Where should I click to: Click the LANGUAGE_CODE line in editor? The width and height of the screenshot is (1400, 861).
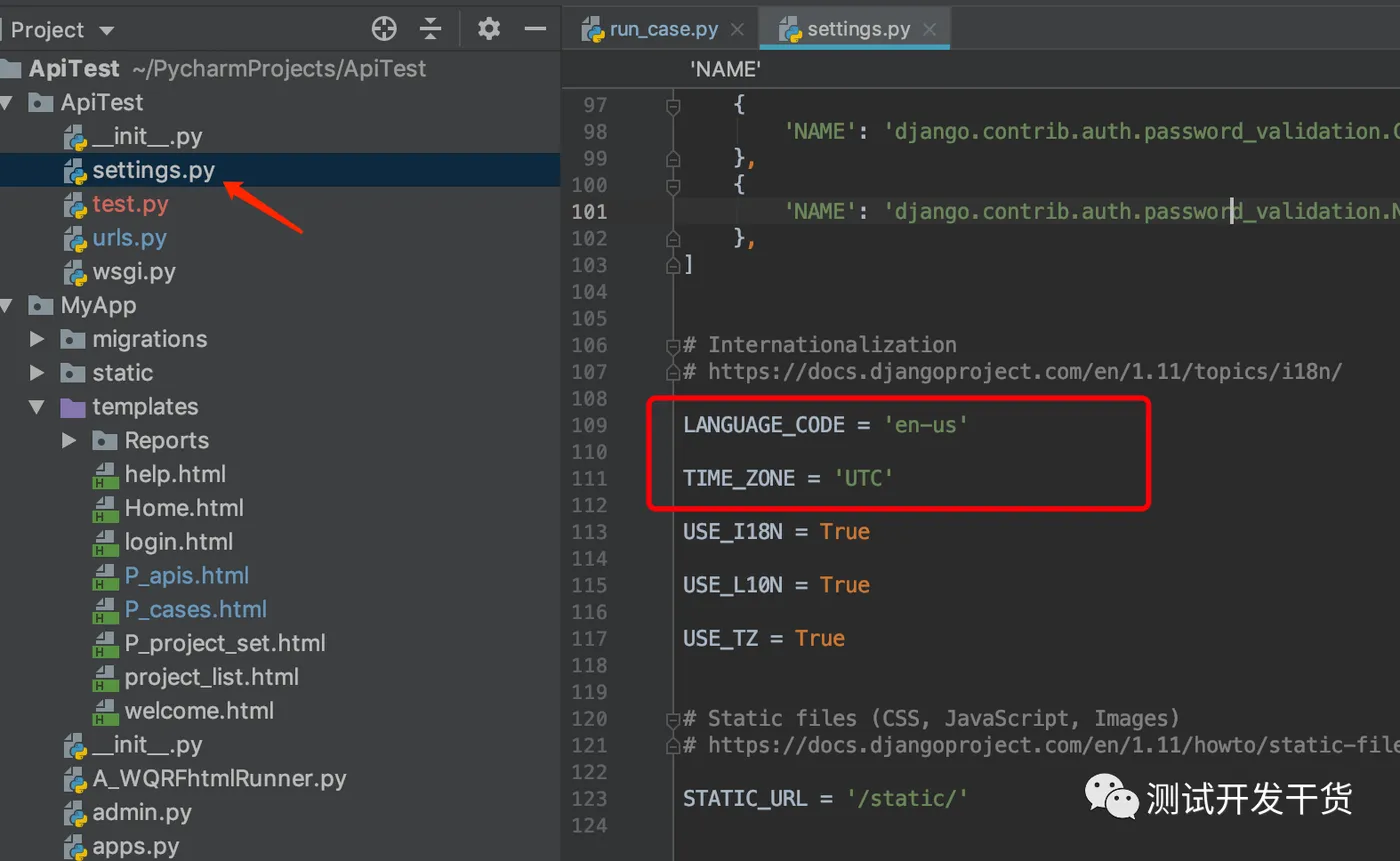826,425
